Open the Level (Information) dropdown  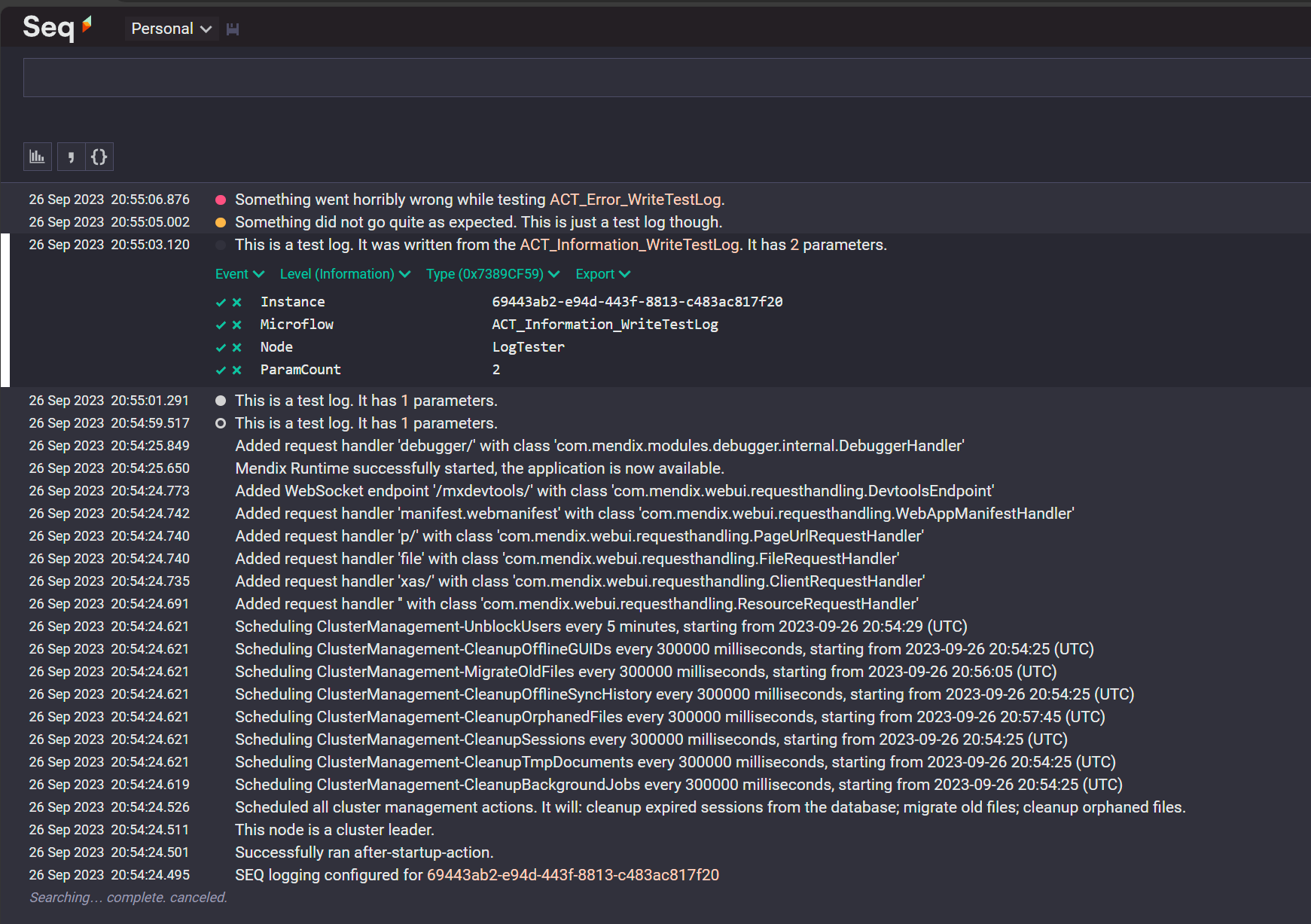[x=344, y=274]
